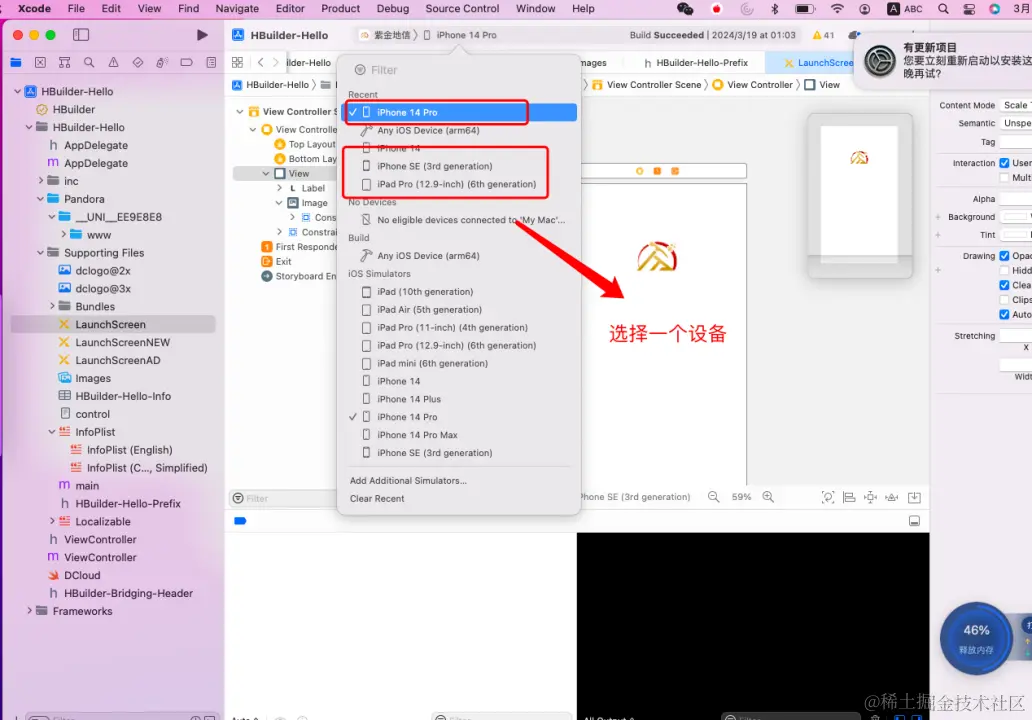Open Spotlight search in menu bar
This screenshot has width=1032, height=720.
tap(943, 9)
